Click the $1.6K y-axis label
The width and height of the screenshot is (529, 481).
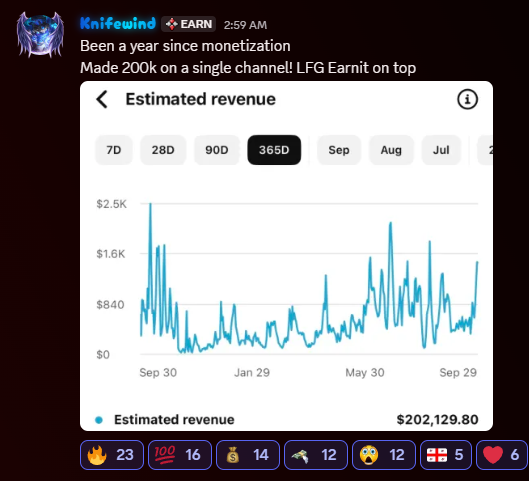(111, 254)
